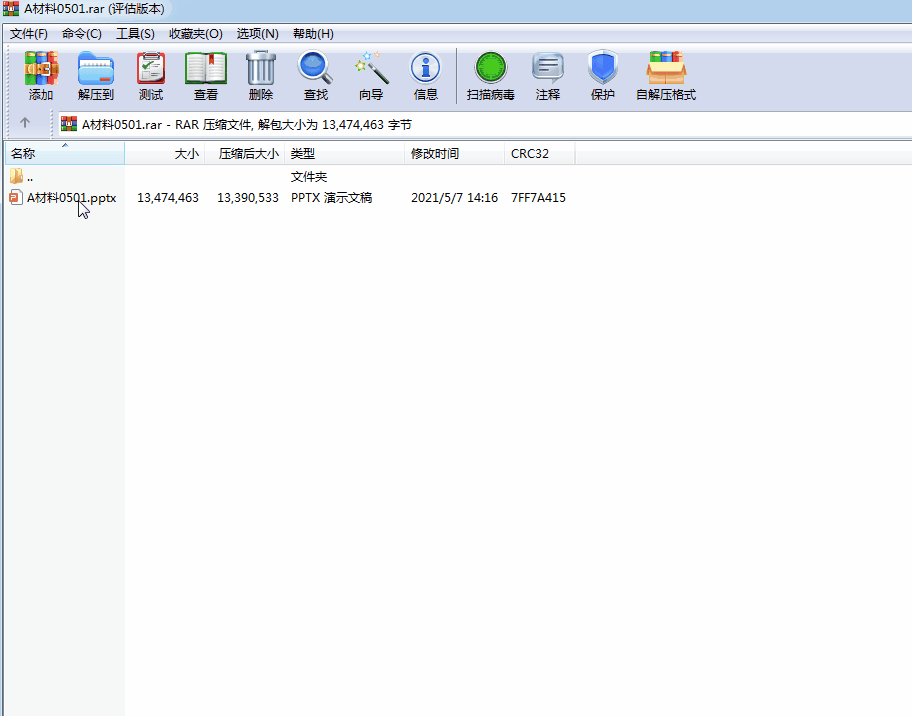Click CRC32 value 7FF7A415
The width and height of the screenshot is (912, 716).
(538, 198)
